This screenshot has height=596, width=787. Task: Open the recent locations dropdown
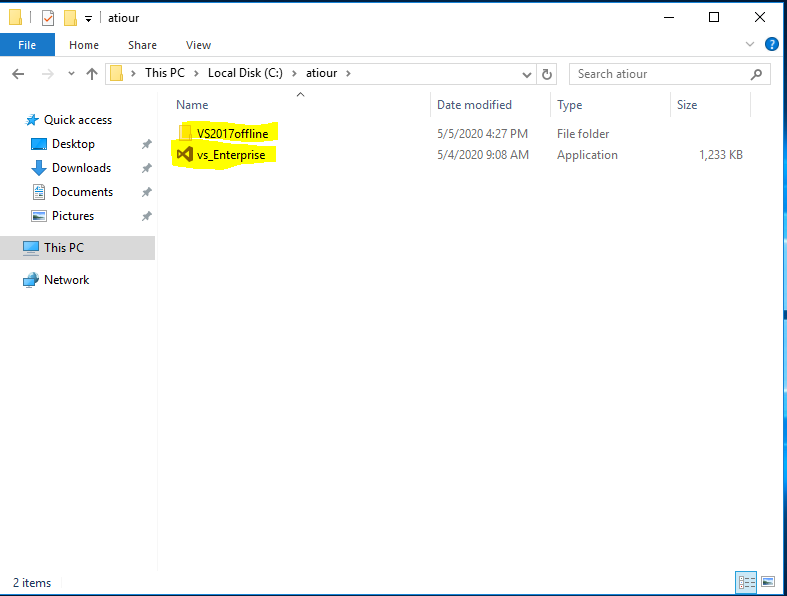point(71,74)
